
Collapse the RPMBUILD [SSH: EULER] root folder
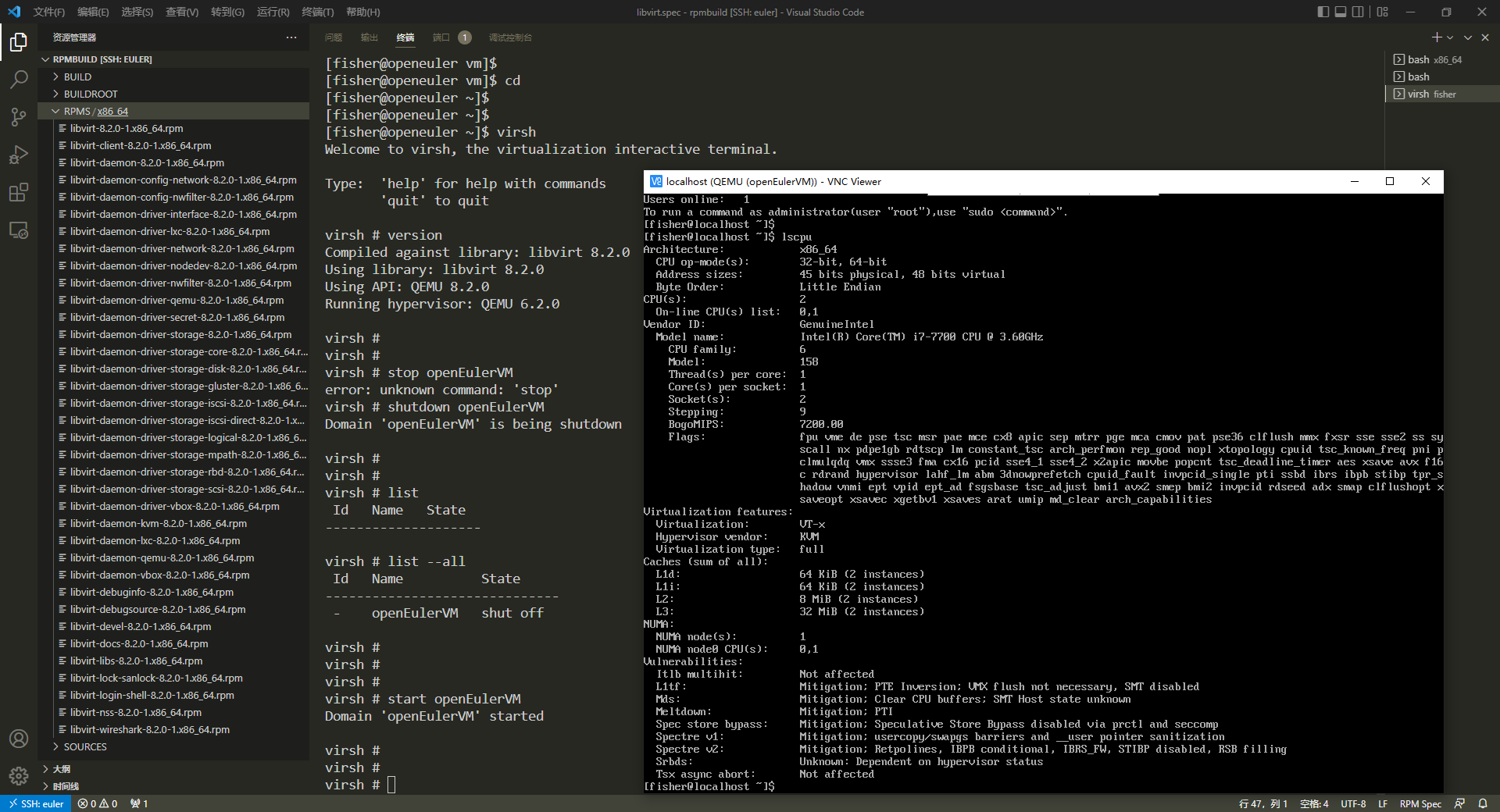(x=173, y=59)
